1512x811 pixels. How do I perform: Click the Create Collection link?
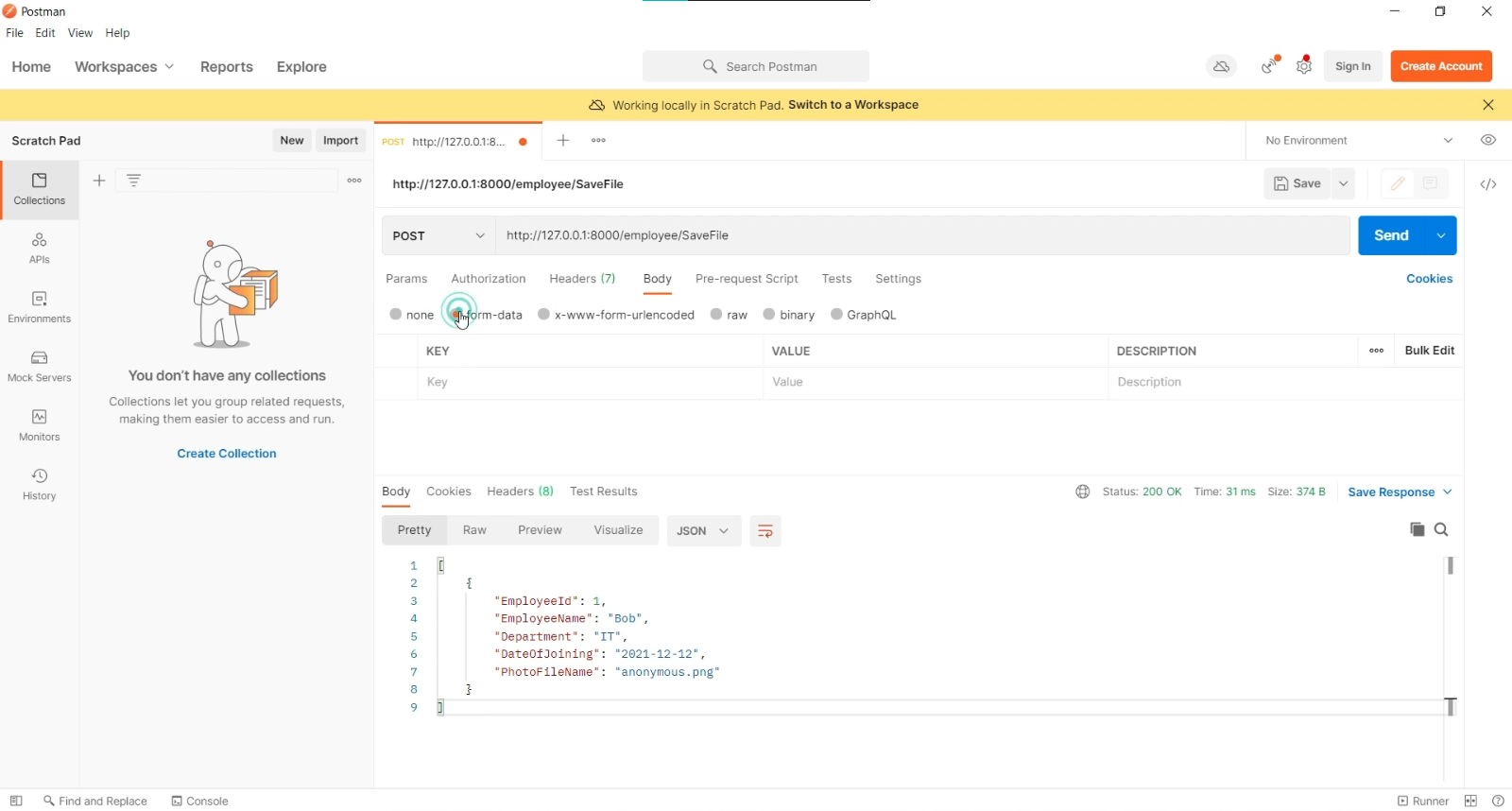click(227, 454)
